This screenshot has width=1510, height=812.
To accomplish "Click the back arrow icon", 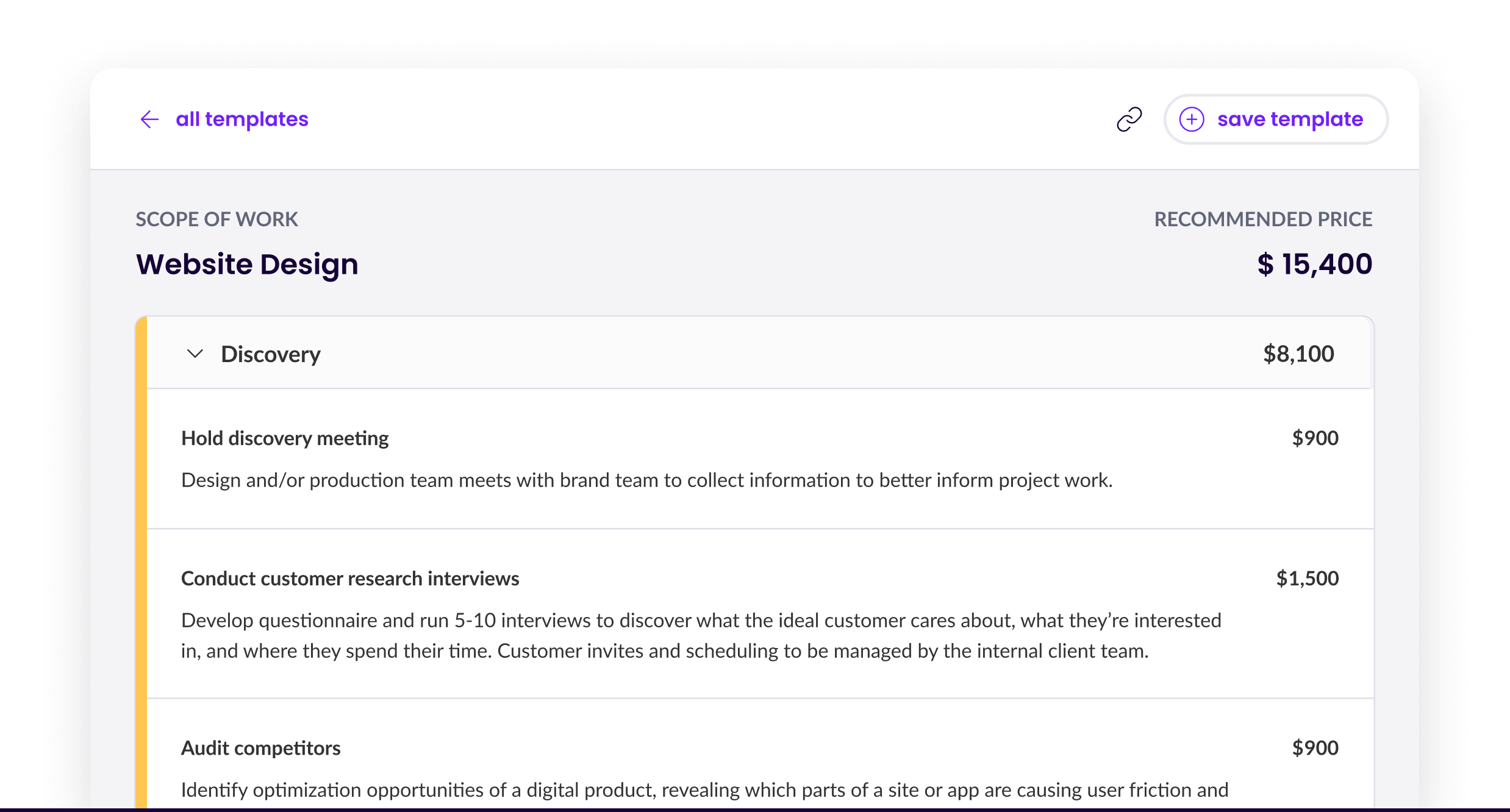I will pos(149,119).
